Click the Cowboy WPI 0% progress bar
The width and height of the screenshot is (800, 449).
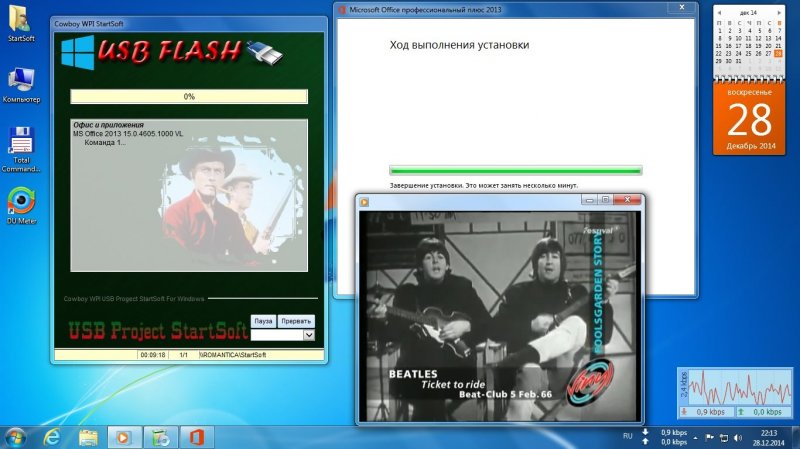point(189,96)
